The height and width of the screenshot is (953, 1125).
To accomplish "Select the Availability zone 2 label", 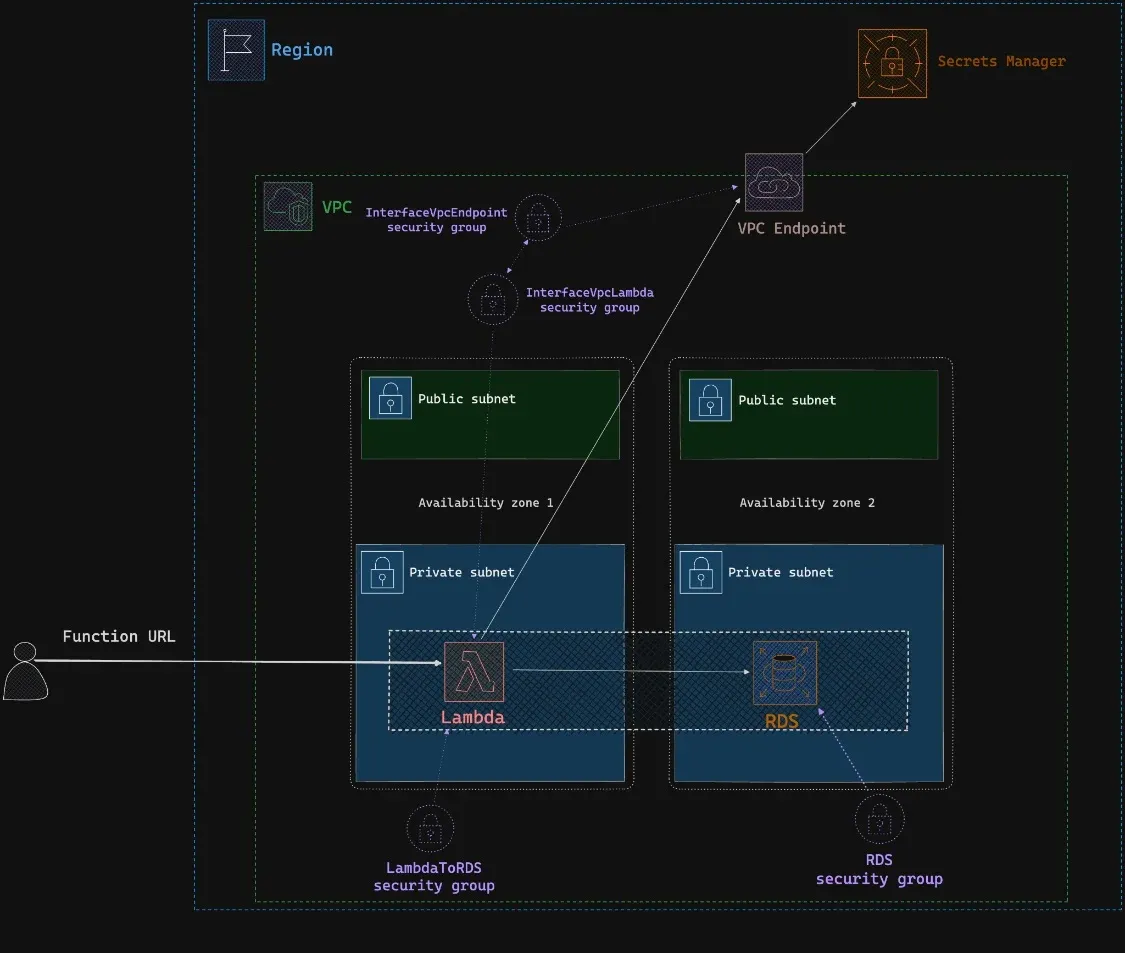I will tap(806, 503).
